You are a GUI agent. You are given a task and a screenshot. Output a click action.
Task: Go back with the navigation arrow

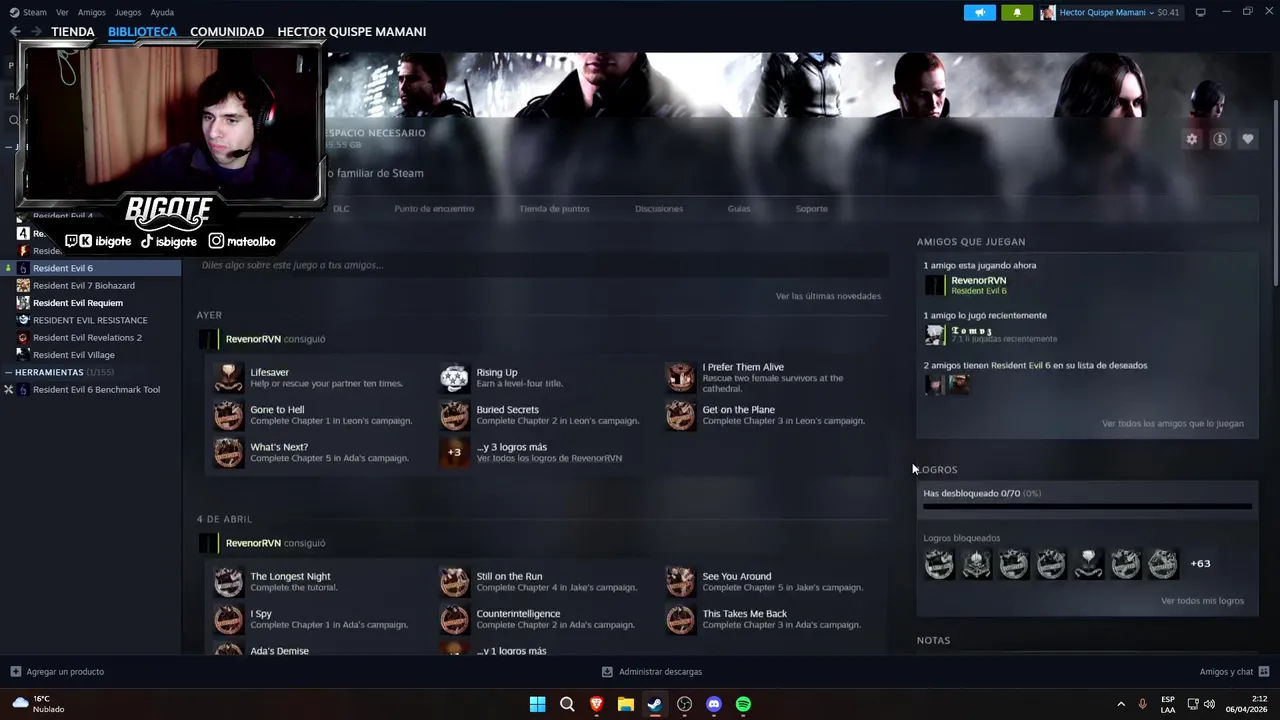15,32
